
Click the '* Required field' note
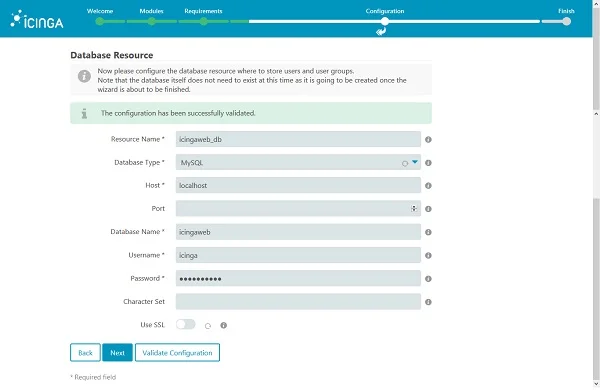pos(93,377)
